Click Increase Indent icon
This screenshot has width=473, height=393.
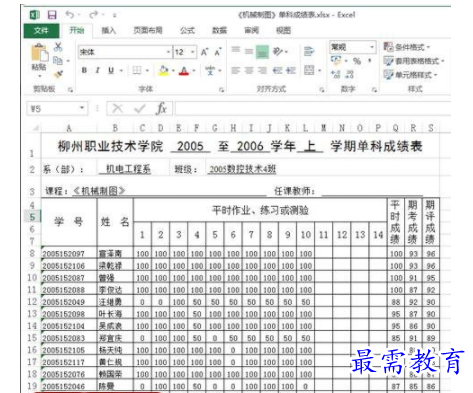tap(291, 70)
